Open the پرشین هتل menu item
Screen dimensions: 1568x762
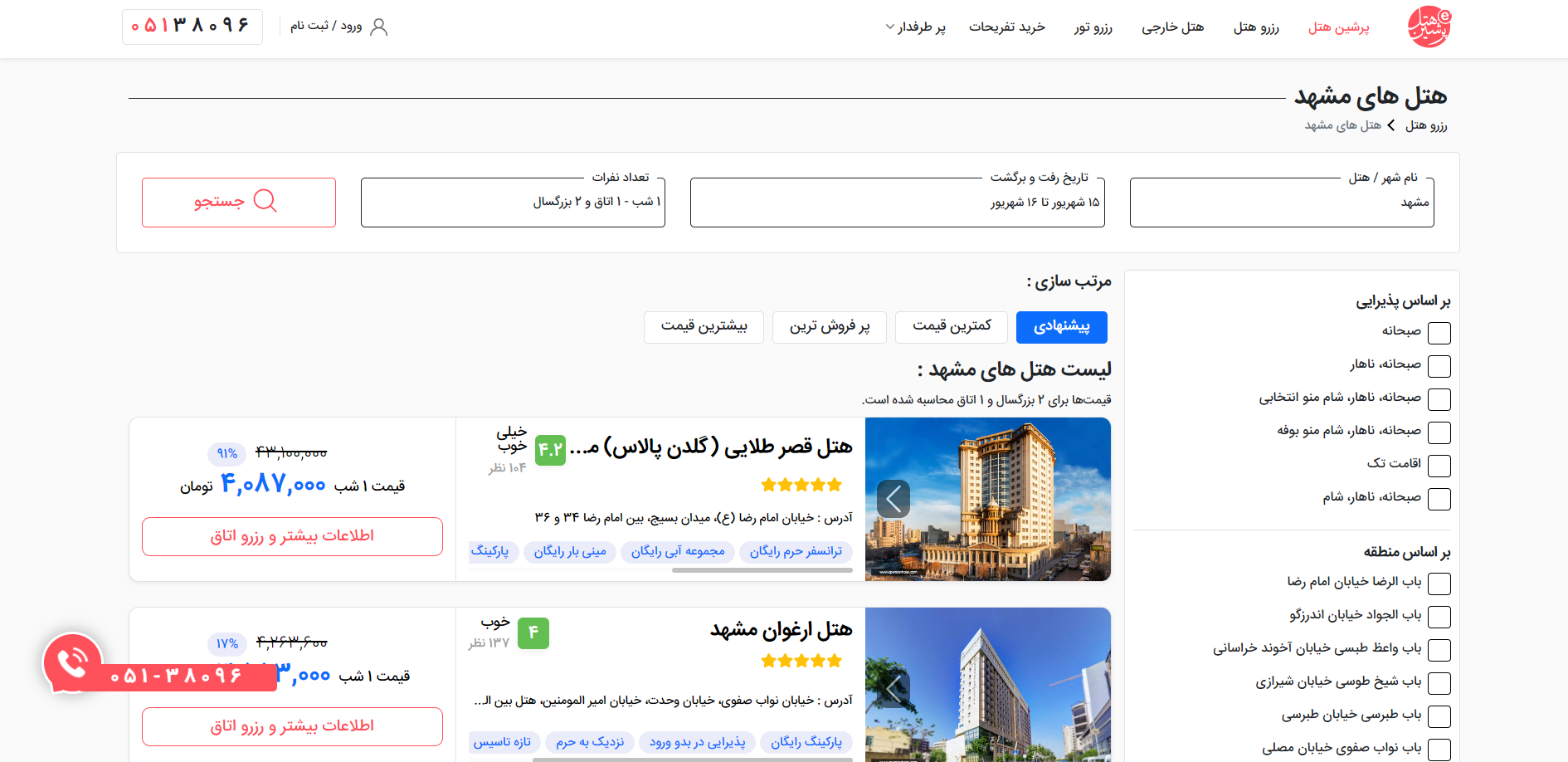click(1338, 27)
